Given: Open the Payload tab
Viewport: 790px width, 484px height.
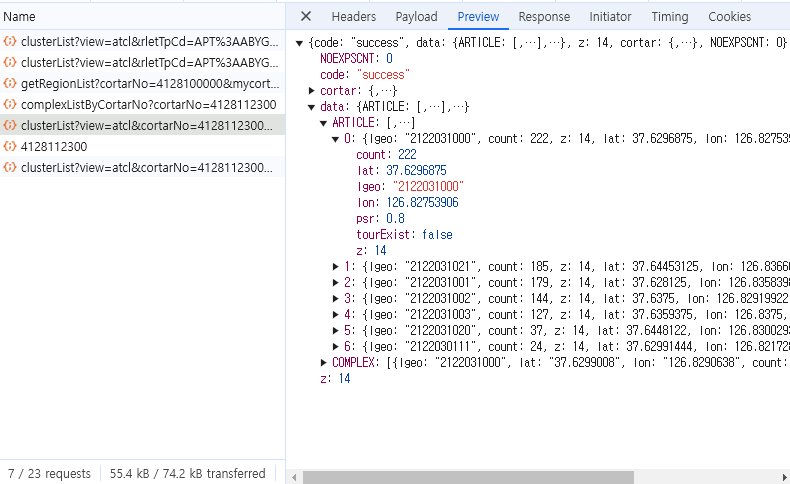Looking at the screenshot, I should [416, 17].
